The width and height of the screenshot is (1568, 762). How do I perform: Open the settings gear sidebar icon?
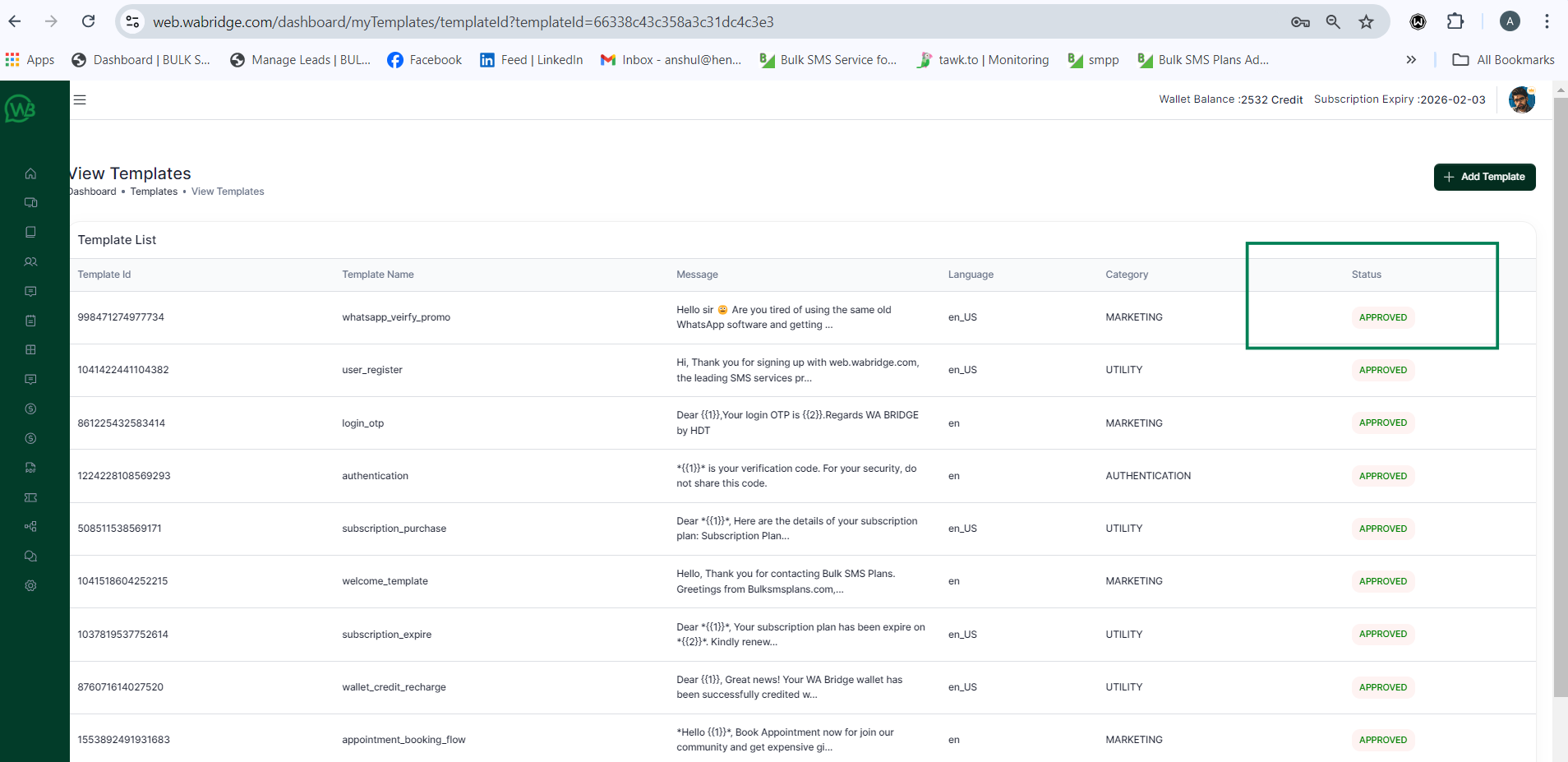(30, 585)
